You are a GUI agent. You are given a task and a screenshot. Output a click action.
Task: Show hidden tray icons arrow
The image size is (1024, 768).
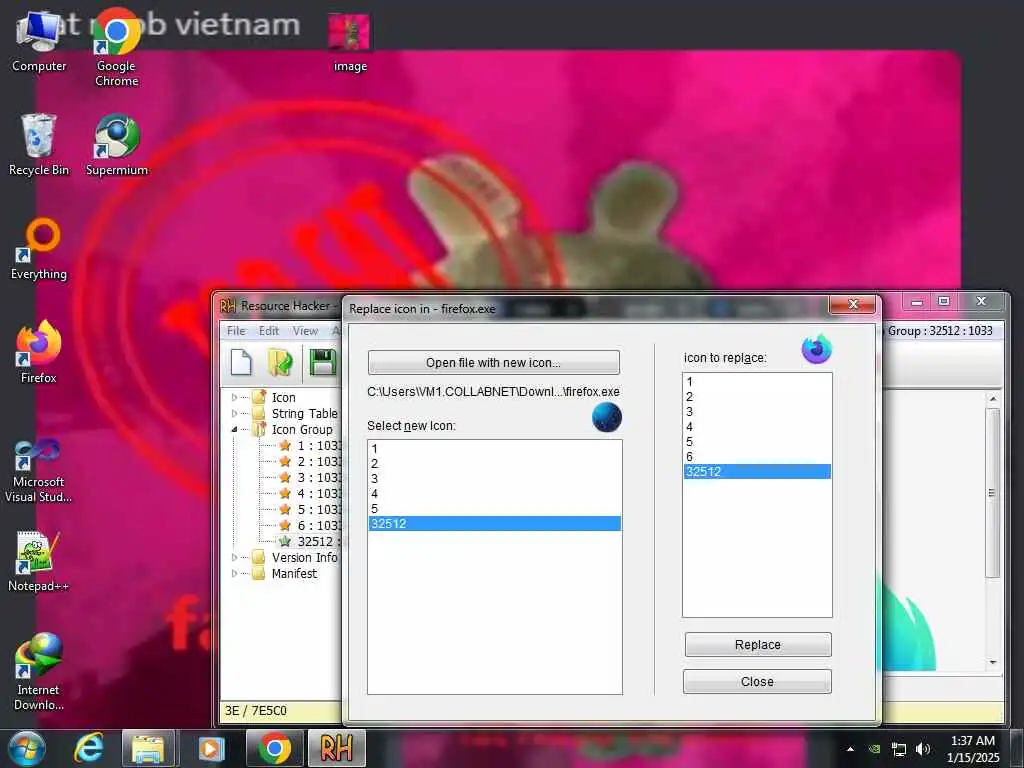tap(850, 749)
